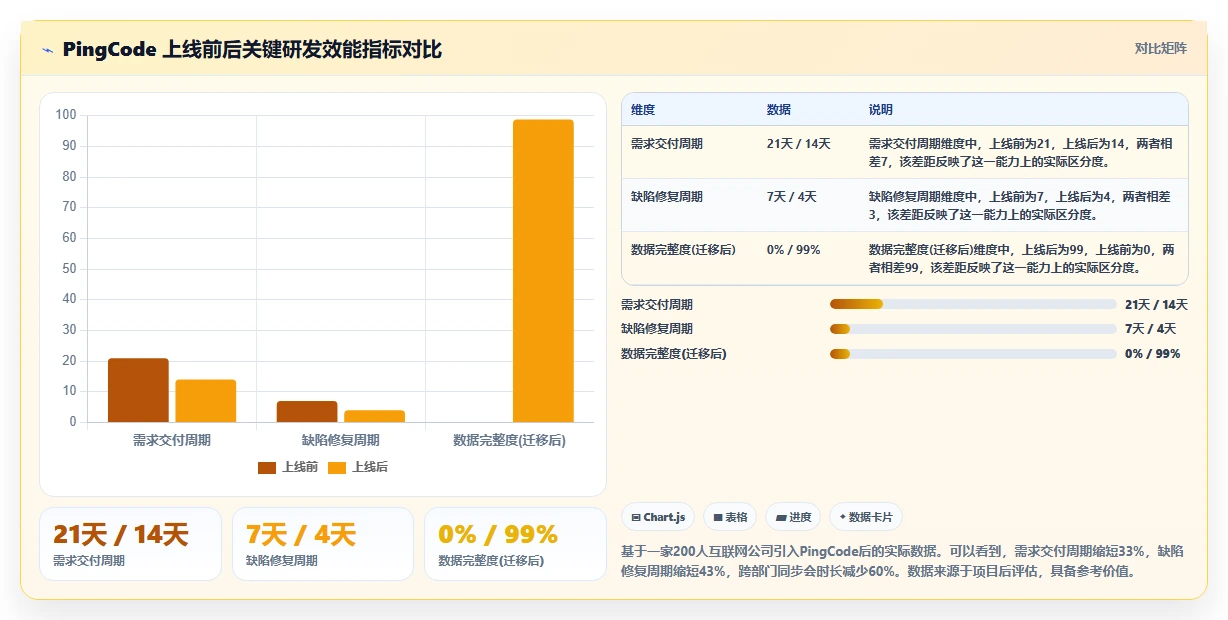
Task: Click the 上线前 bar for 缺陷修复周期
Action: click(x=307, y=412)
